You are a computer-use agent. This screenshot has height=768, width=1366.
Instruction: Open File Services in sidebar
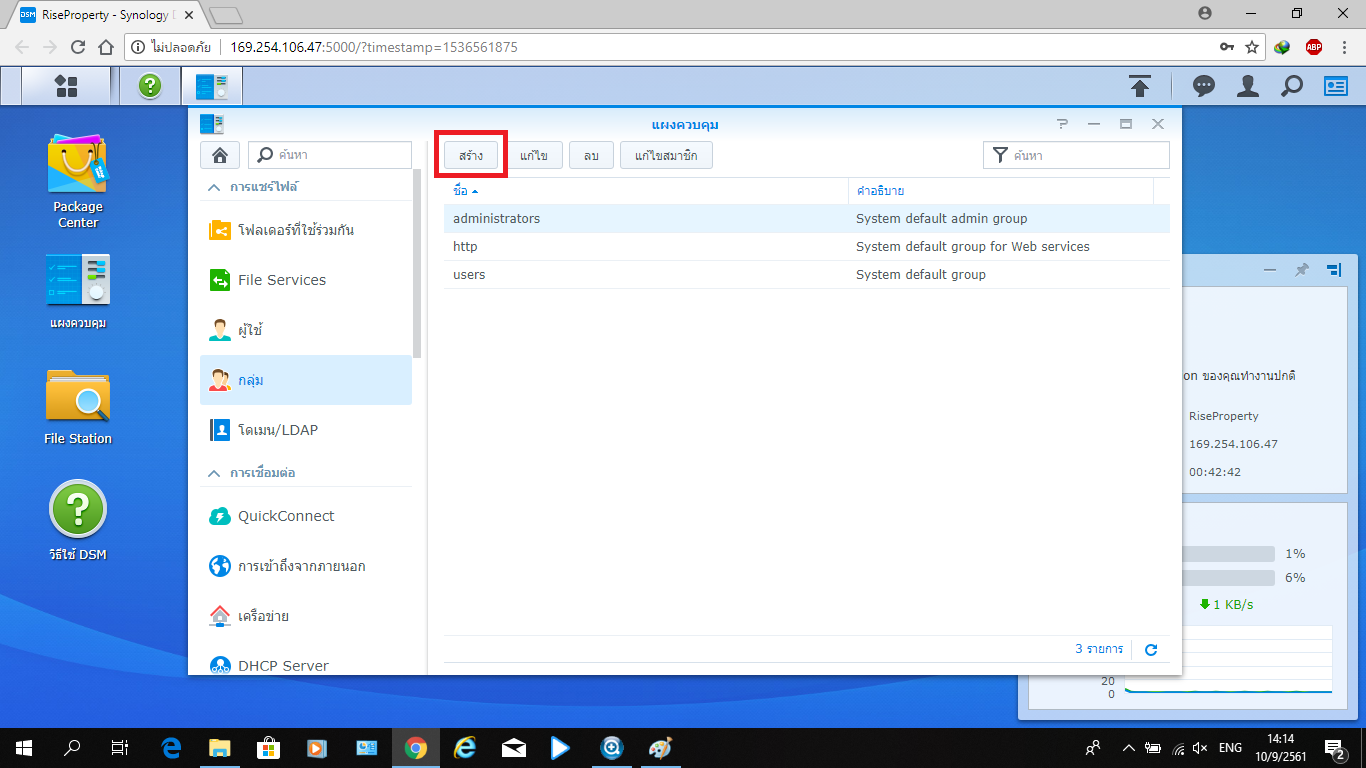click(281, 280)
